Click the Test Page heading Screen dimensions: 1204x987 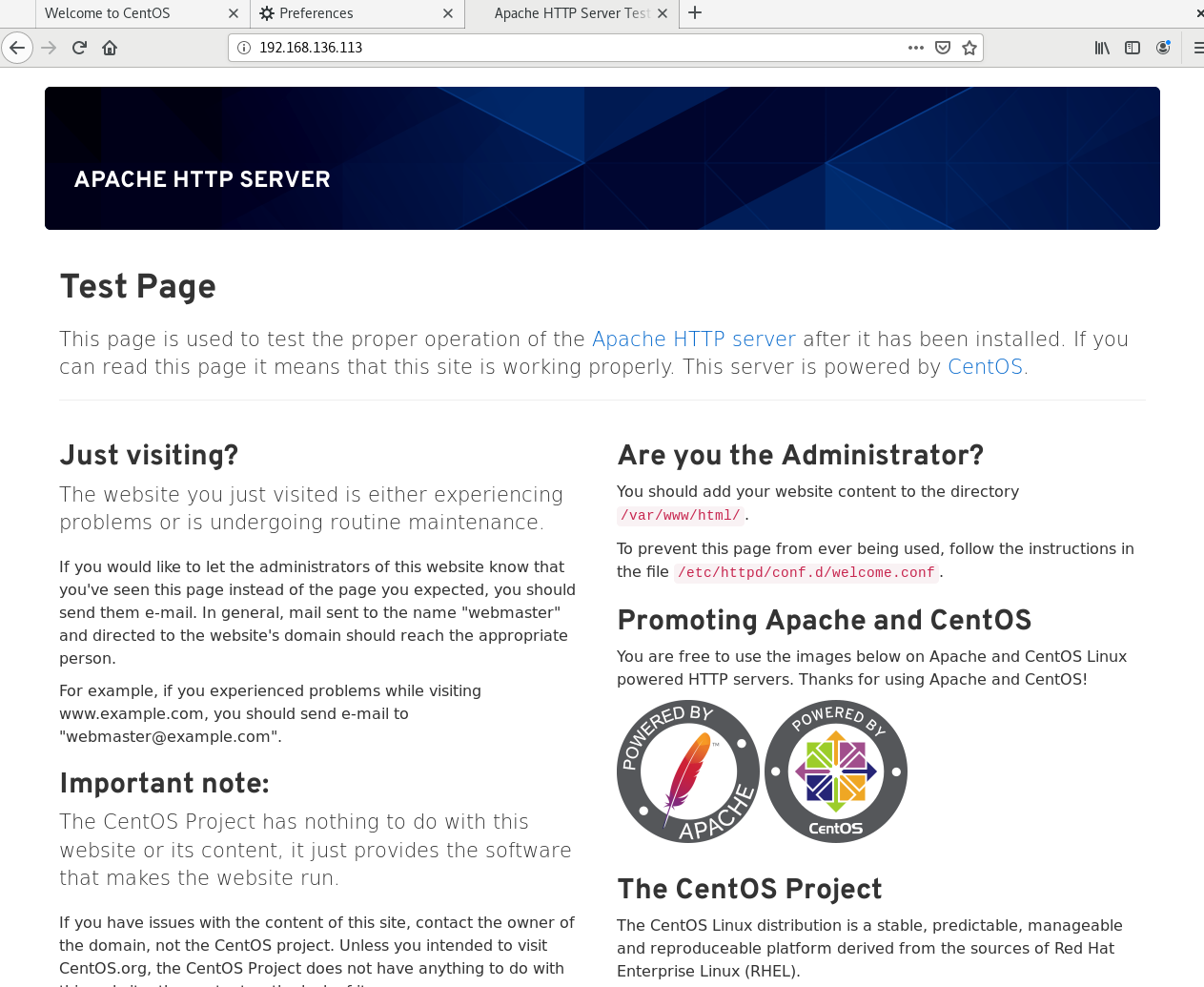click(138, 287)
